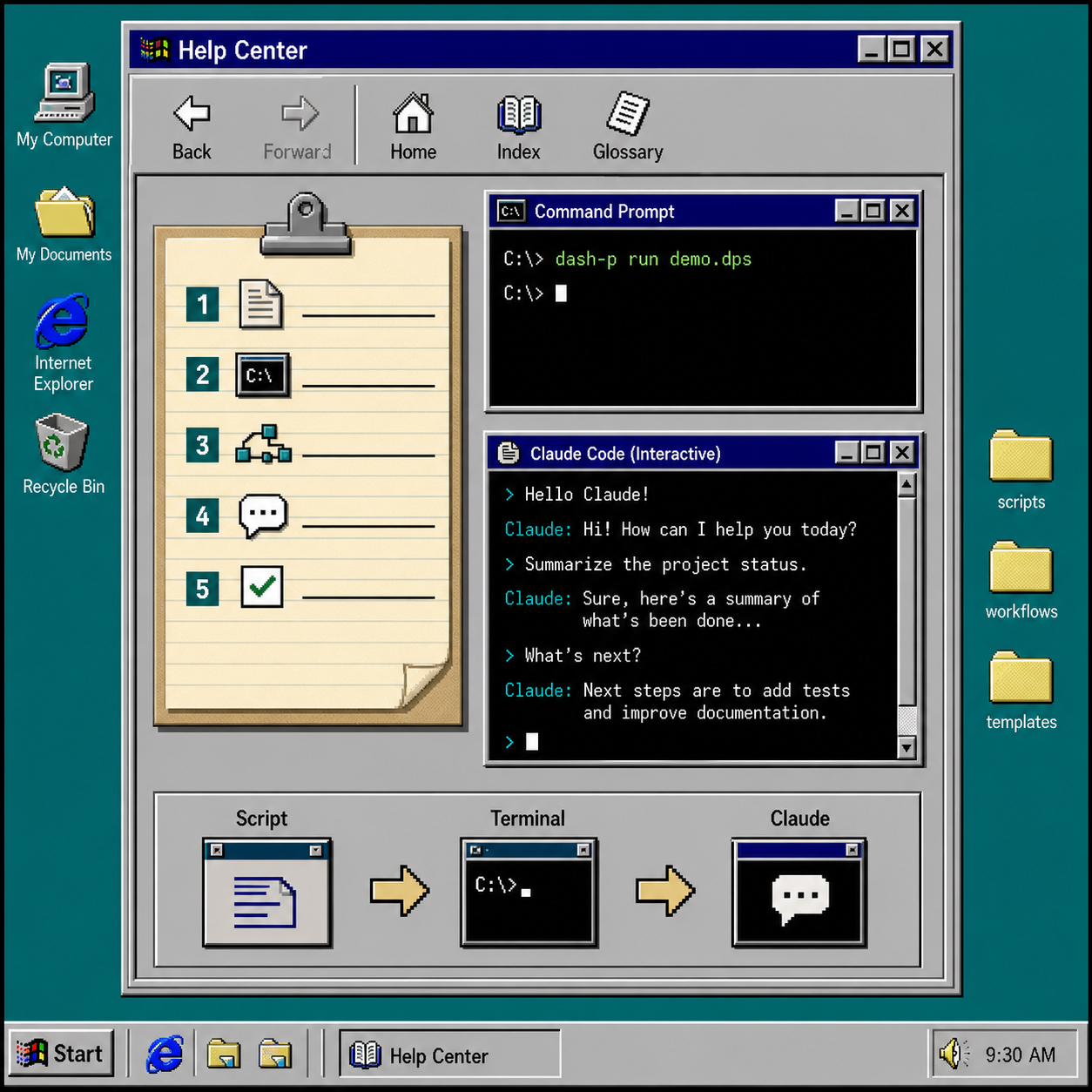Click the 'and improve documentation.' line
The height and width of the screenshot is (1092, 1092).
point(704,713)
